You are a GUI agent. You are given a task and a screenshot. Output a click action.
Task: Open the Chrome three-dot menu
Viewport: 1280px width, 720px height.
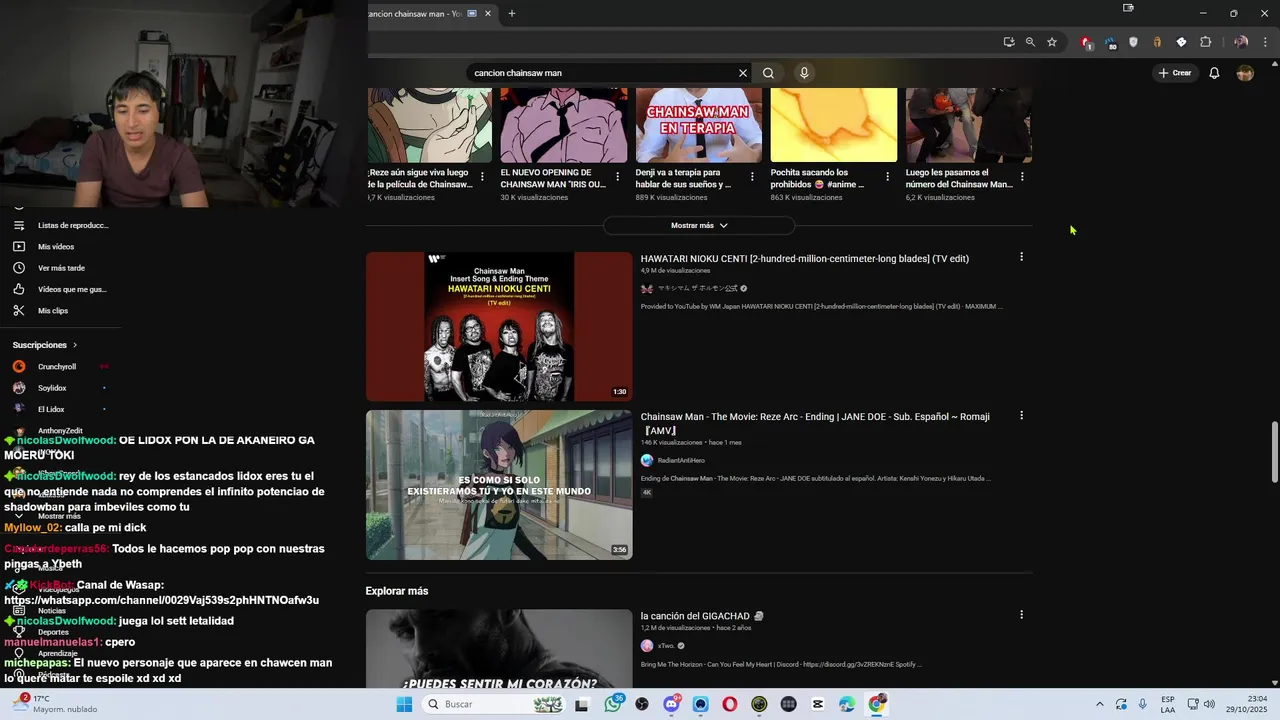tap(1265, 42)
